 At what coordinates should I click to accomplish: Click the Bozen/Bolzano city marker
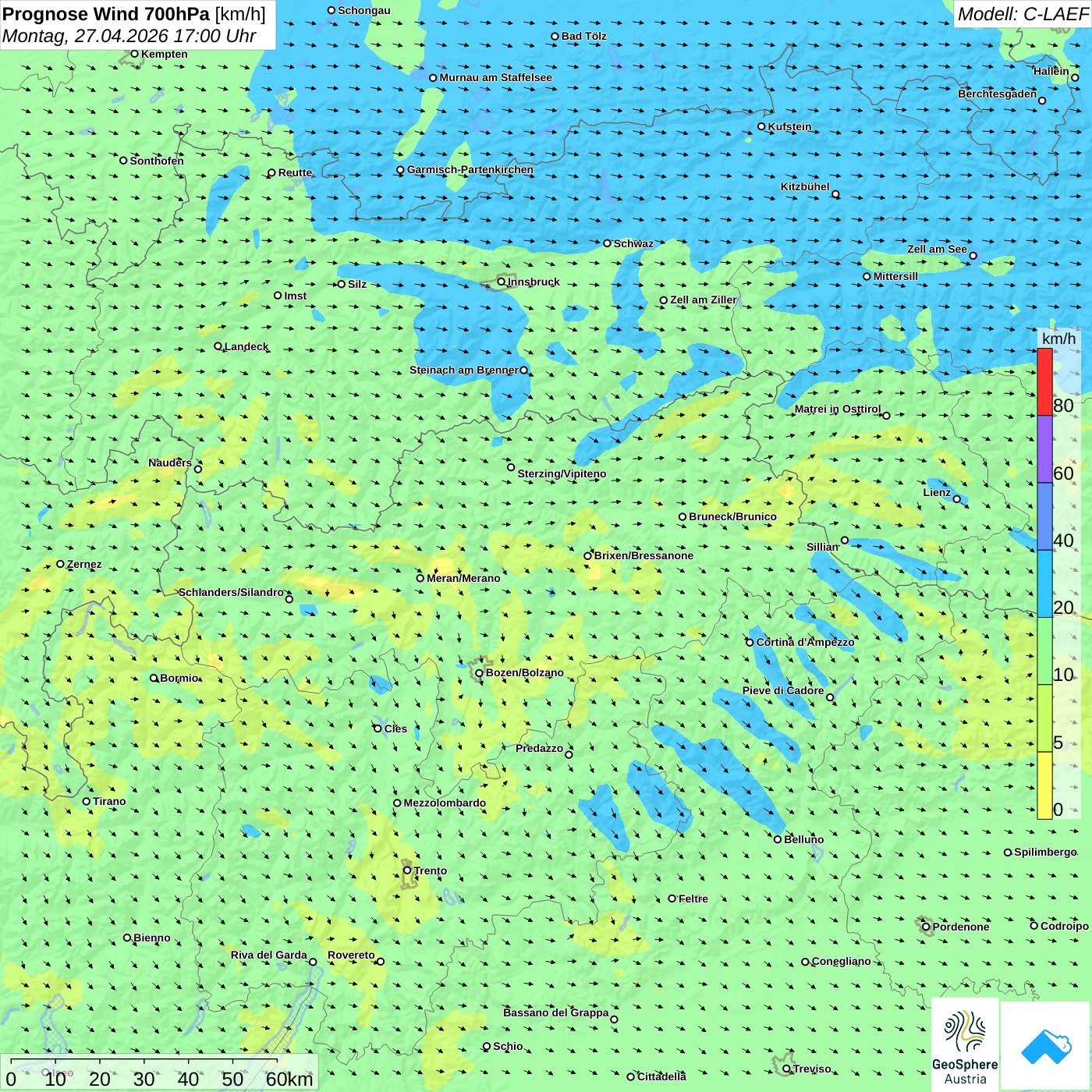(x=479, y=672)
